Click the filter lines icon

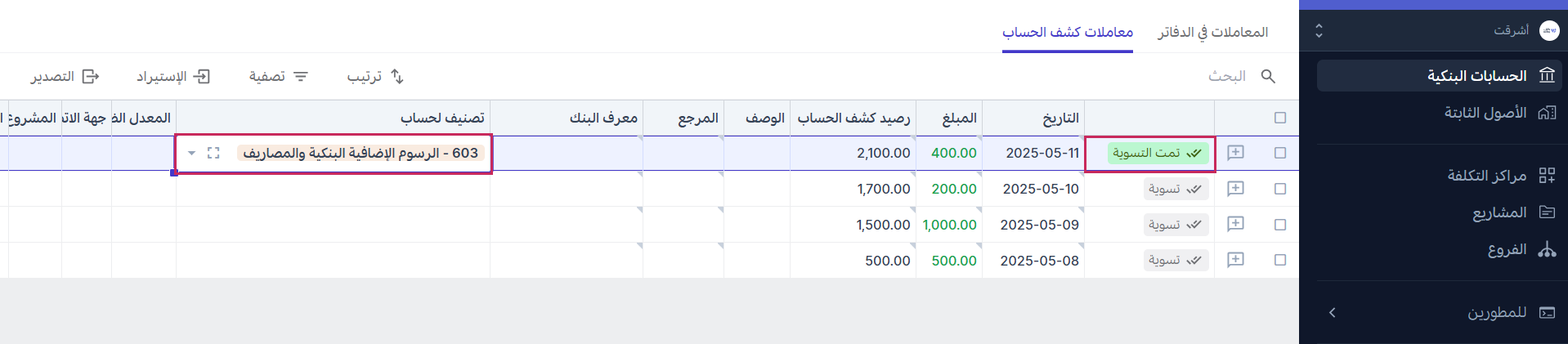[x=301, y=76]
